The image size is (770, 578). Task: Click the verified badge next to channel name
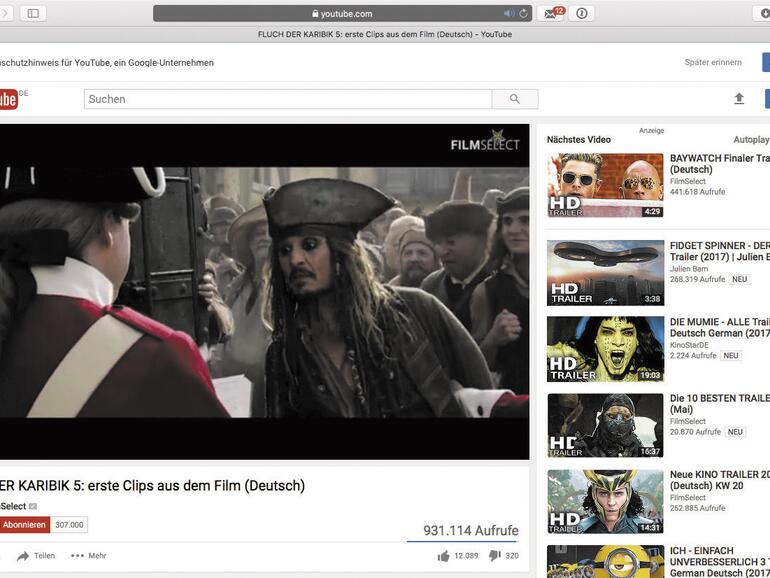coord(33,506)
